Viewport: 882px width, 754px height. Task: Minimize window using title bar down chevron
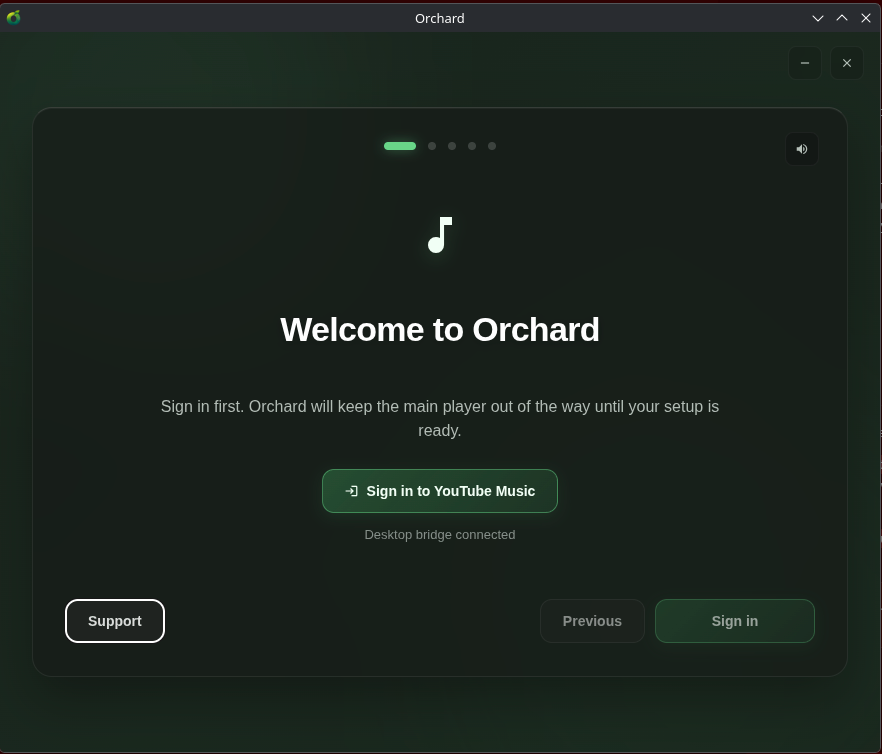click(x=818, y=18)
